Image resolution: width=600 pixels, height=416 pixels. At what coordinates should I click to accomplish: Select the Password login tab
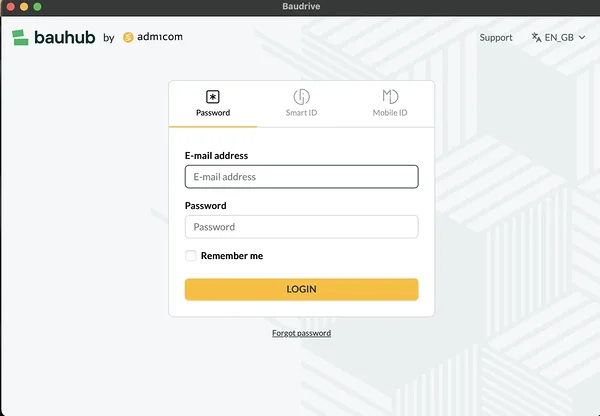pos(213,104)
